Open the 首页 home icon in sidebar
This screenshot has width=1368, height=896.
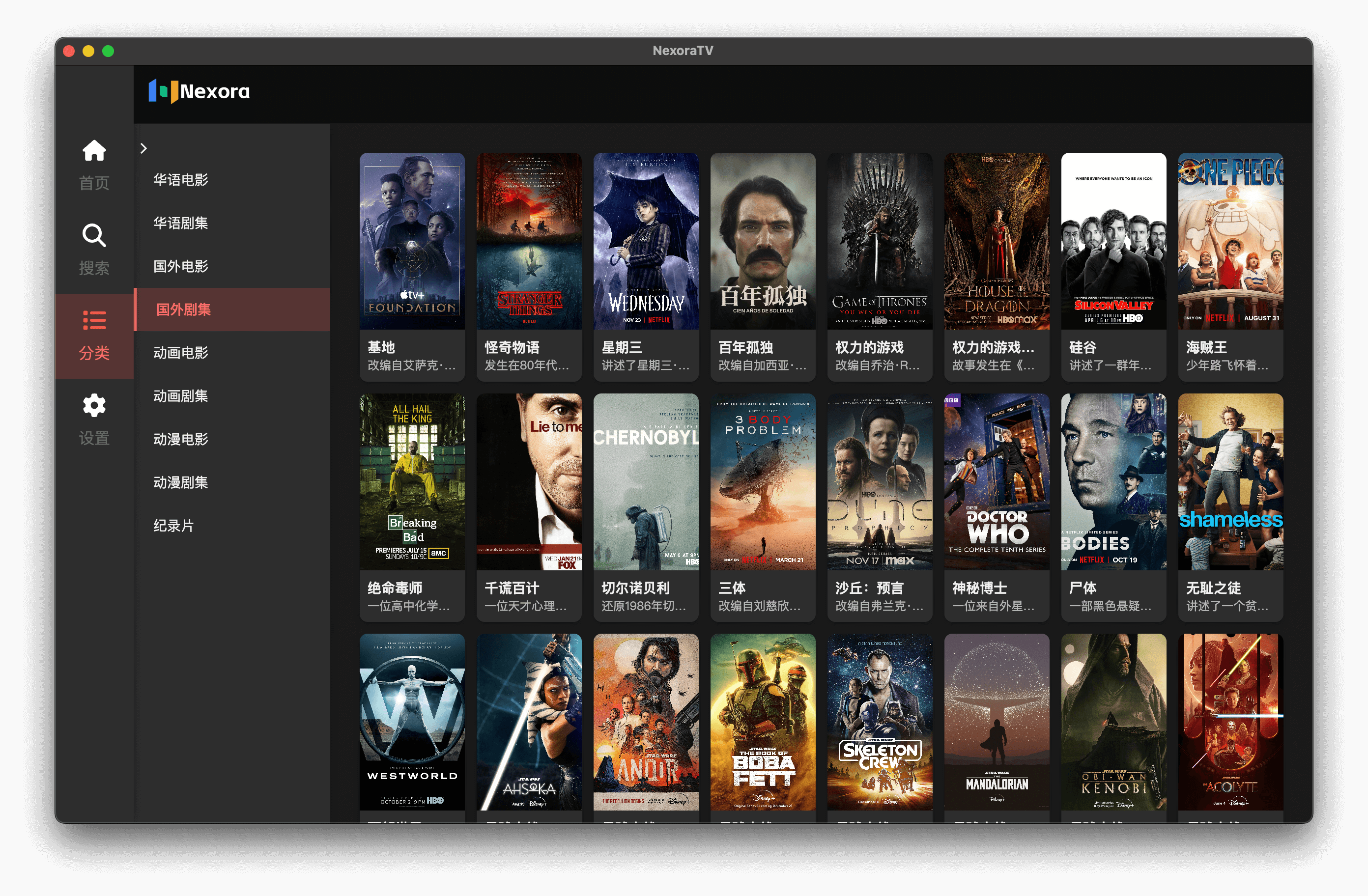tap(94, 151)
